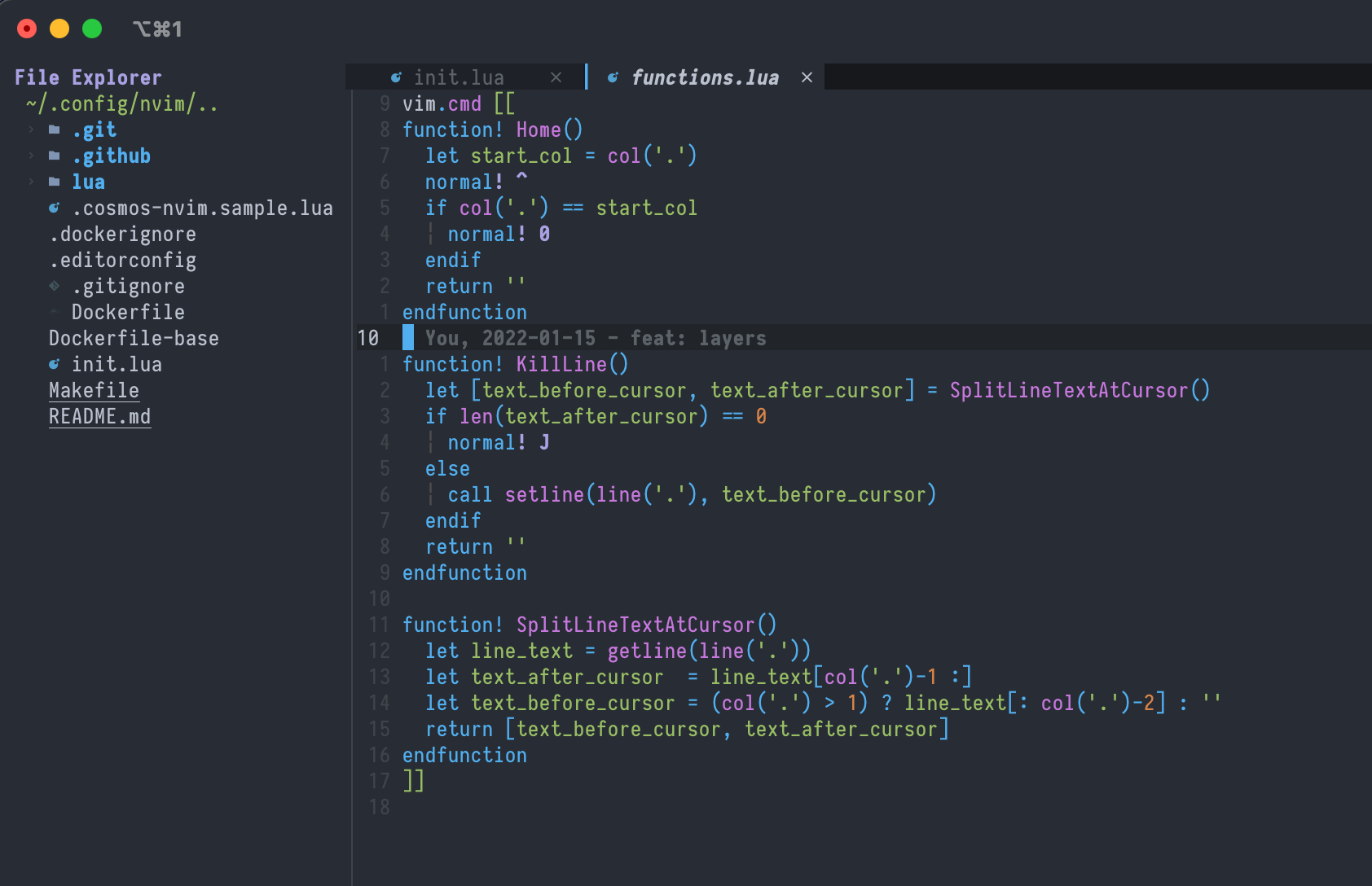
Task: Click the ⌥⌘1 indicator in the title bar
Action: (157, 29)
